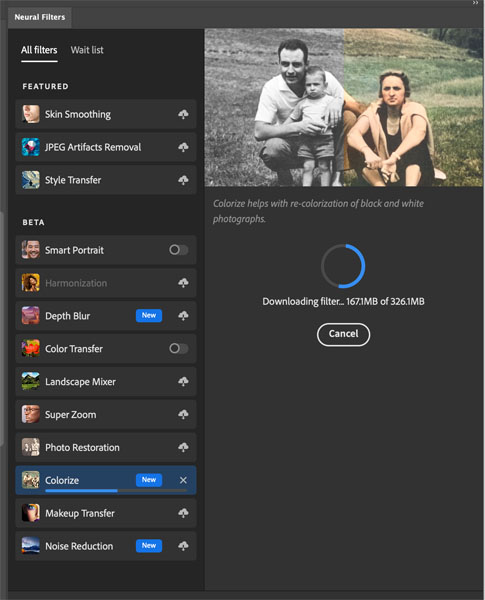The height and width of the screenshot is (600, 485).
Task: Download Landscape Mixer using its cloud icon
Action: click(183, 382)
